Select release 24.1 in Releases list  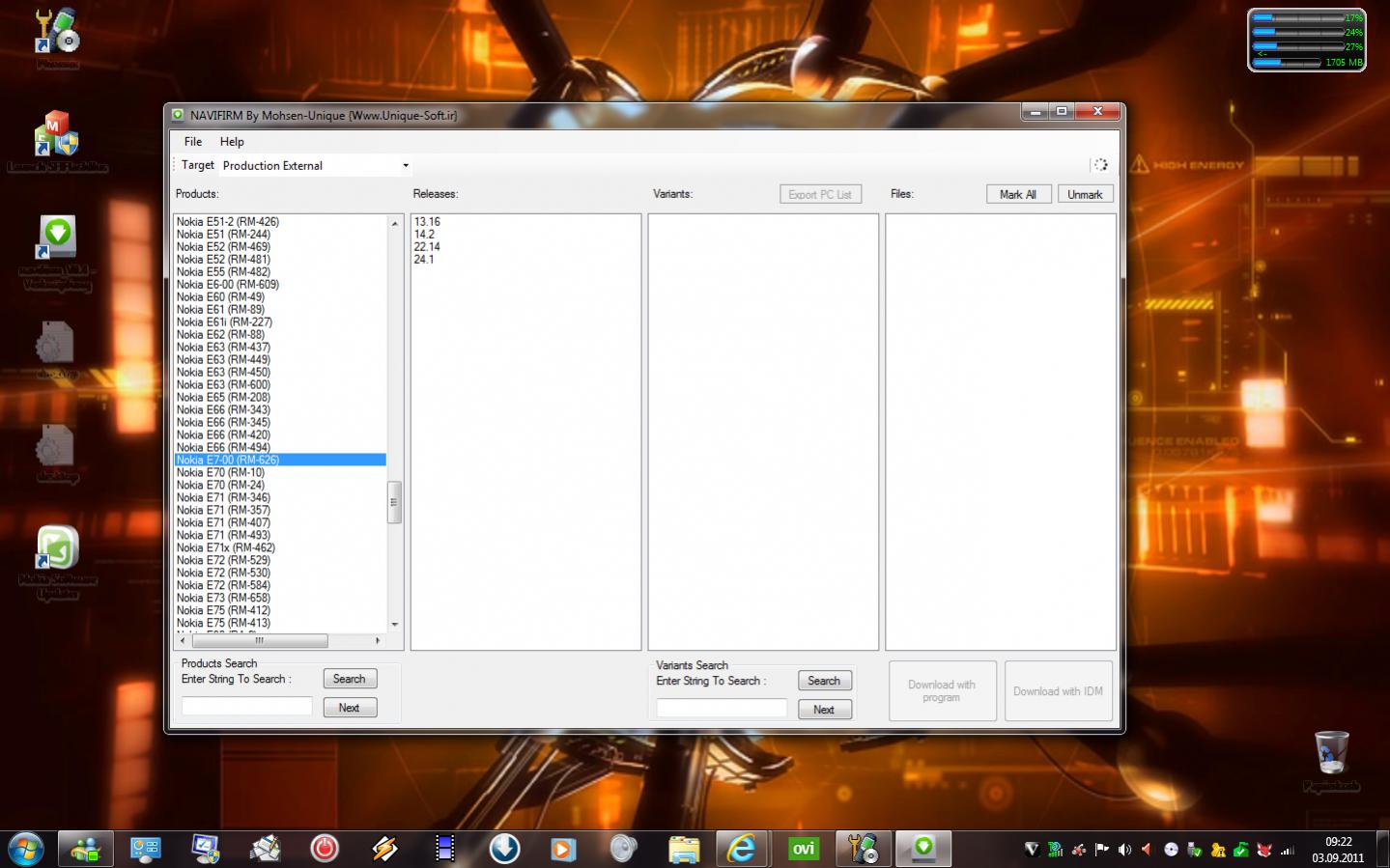coord(424,260)
